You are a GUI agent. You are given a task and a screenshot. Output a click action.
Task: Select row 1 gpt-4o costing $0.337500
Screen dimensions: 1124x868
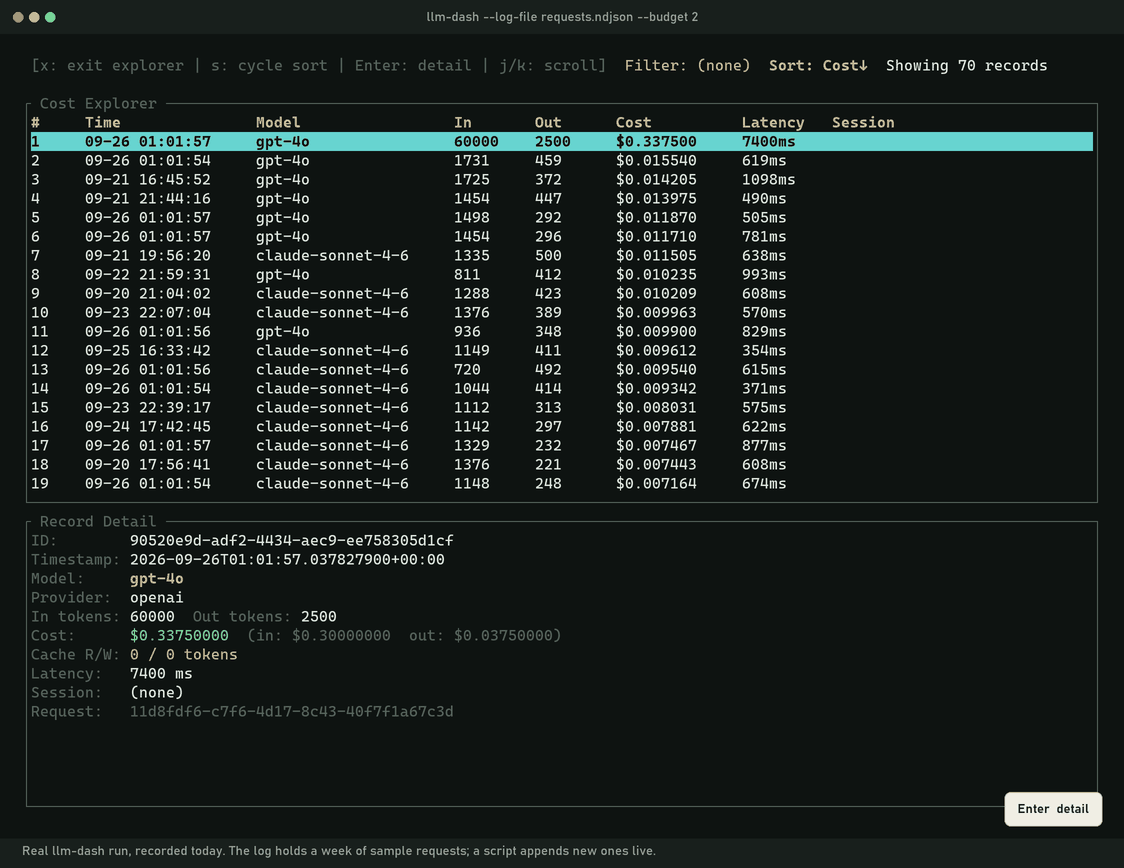(x=561, y=141)
